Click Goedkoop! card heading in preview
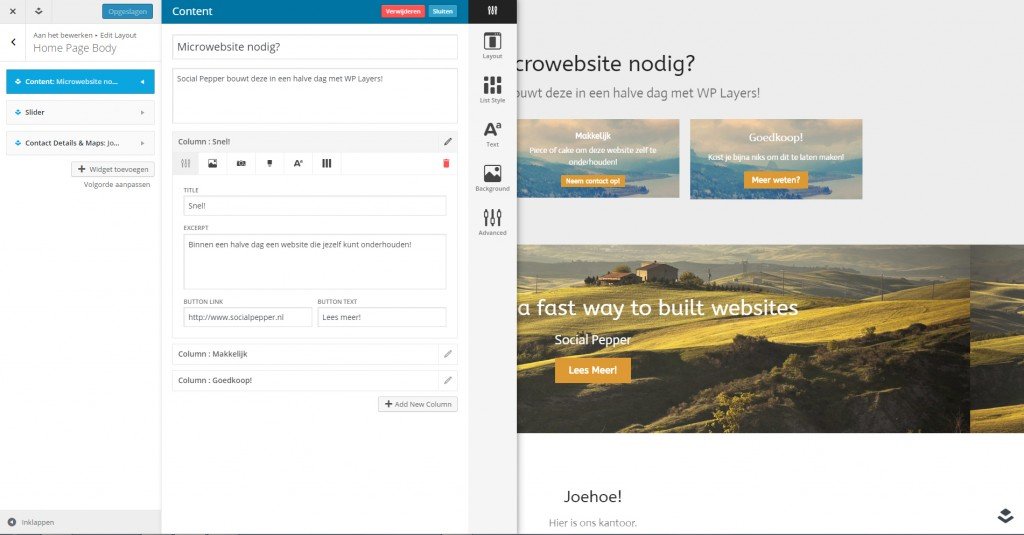The width and height of the screenshot is (1024, 535). pyautogui.click(x=776, y=137)
